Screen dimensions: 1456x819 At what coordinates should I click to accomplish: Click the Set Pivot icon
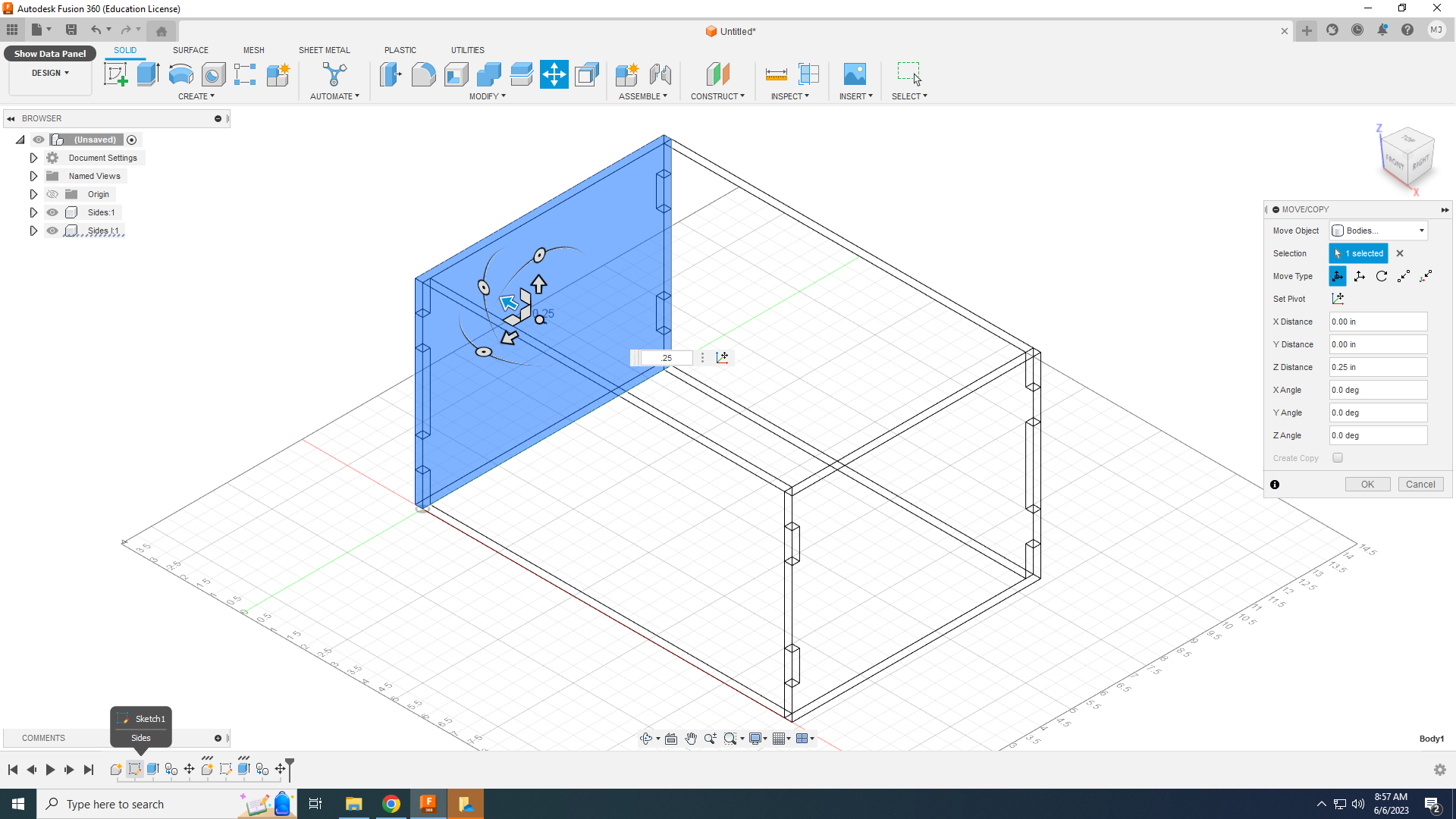click(1338, 298)
